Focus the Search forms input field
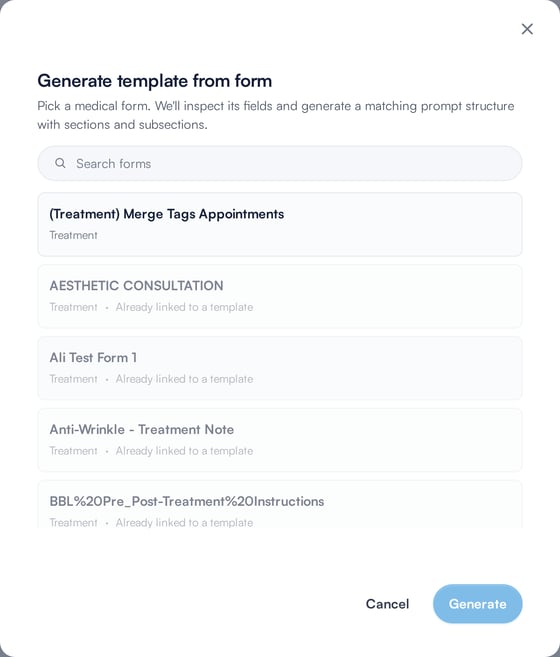 pyautogui.click(x=280, y=163)
